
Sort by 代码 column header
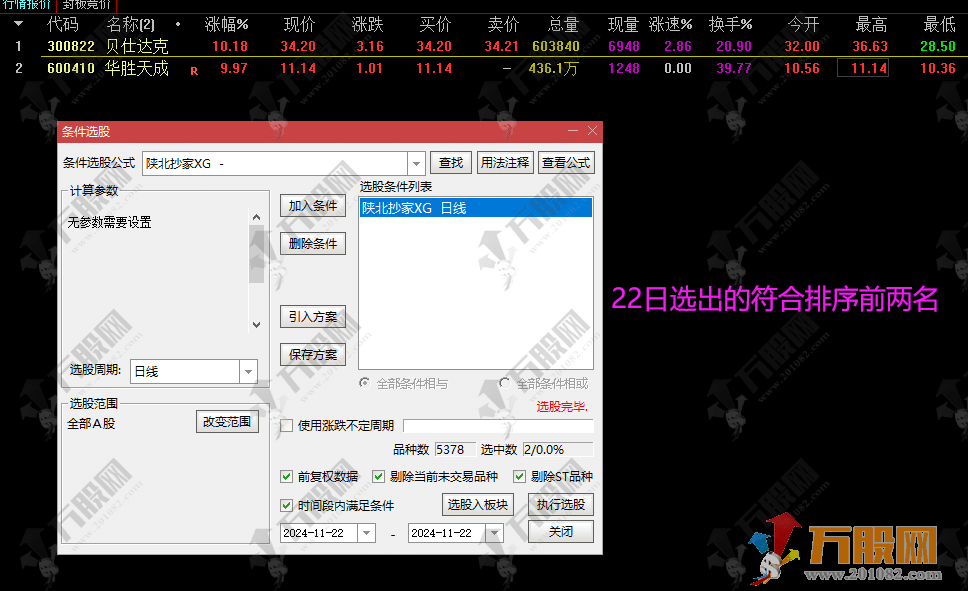[x=63, y=25]
